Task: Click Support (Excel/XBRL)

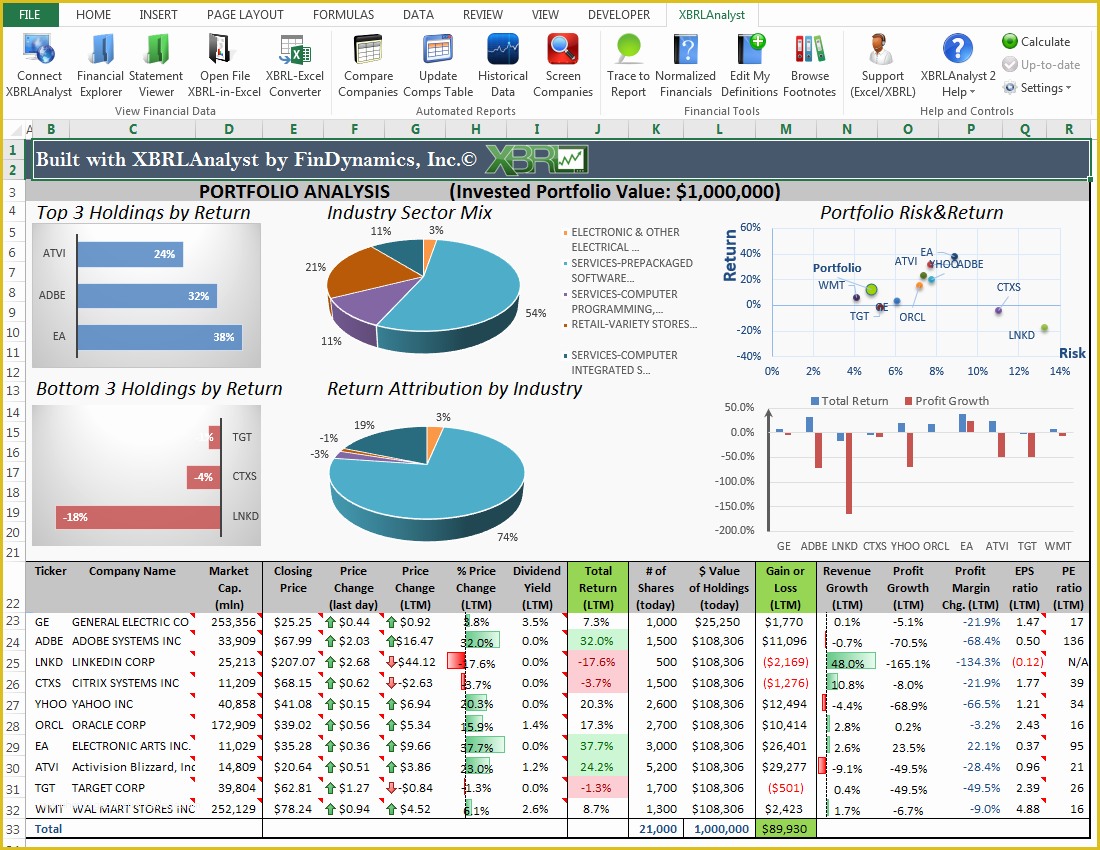Action: 882,60
